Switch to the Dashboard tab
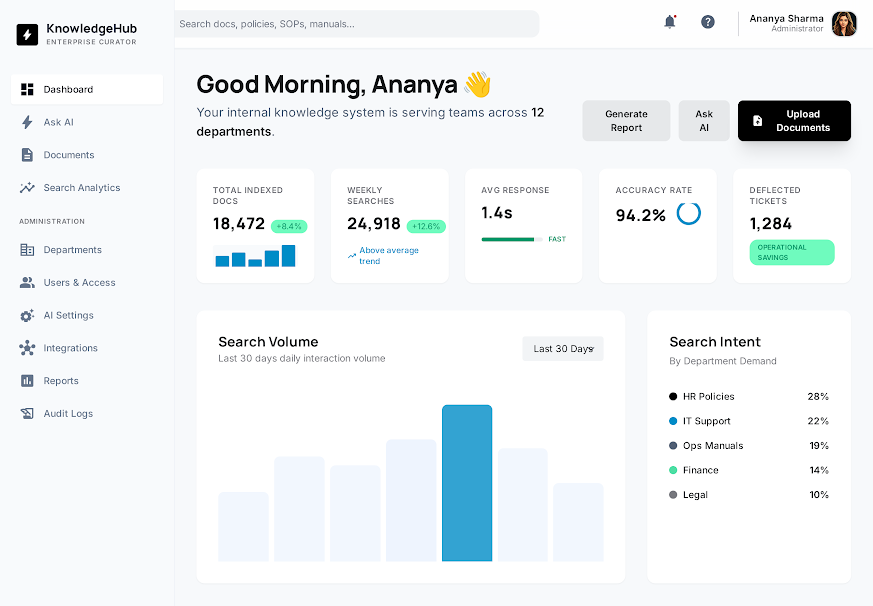 (67, 89)
